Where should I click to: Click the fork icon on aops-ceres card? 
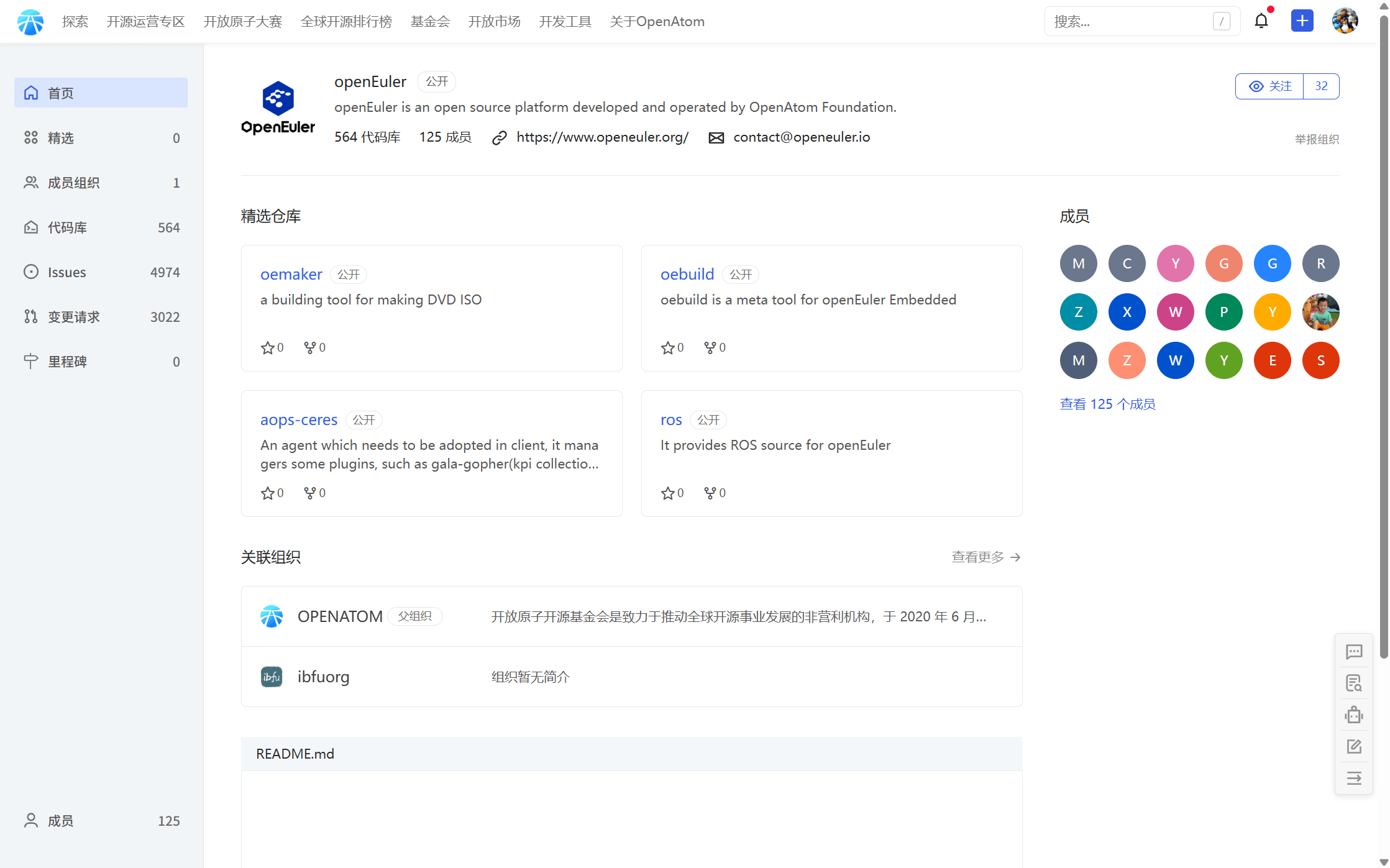tap(310, 493)
